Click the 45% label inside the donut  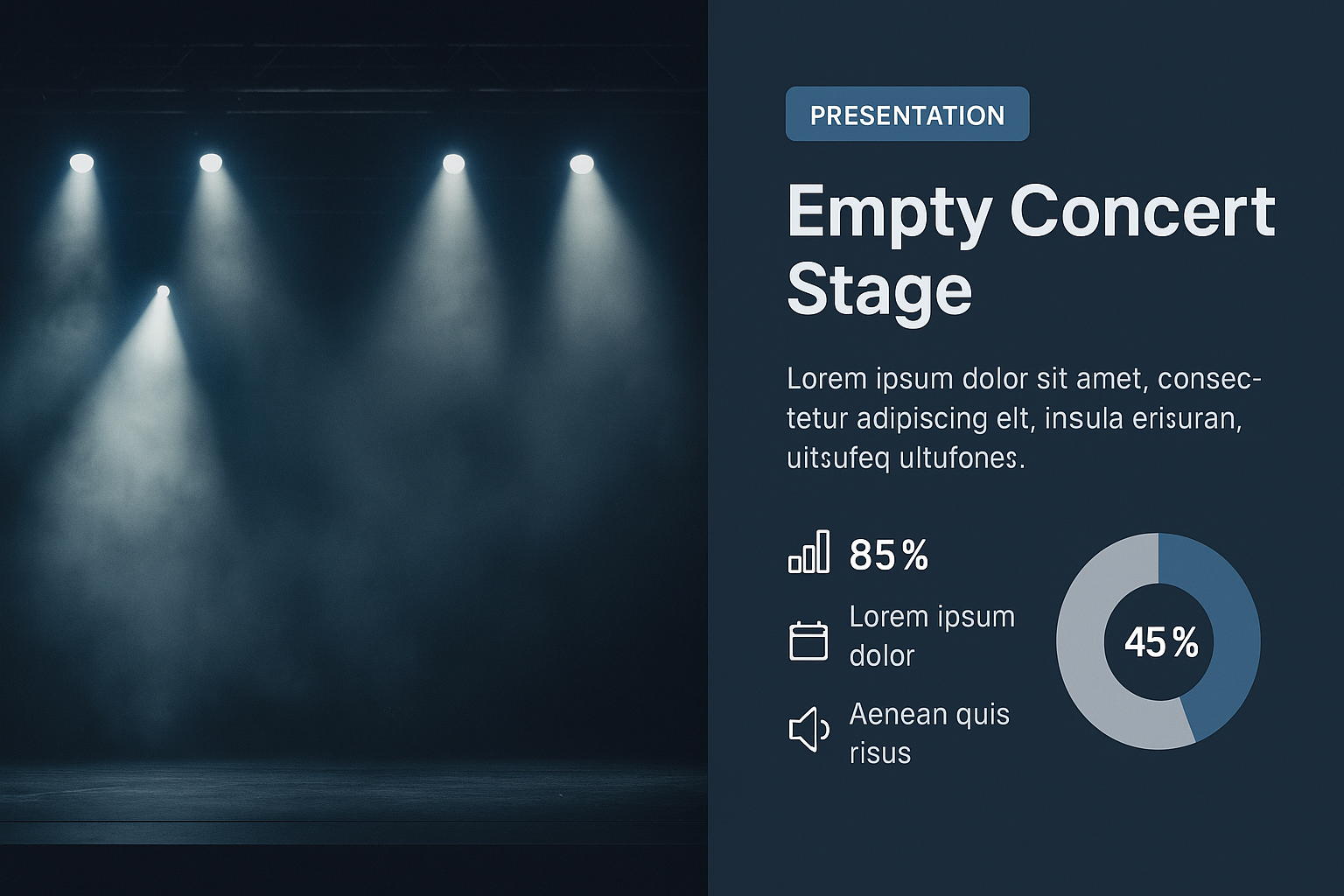[1160, 642]
